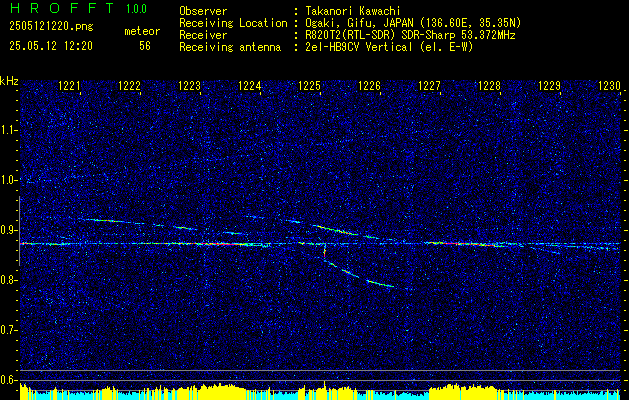Click the 'Observer' field label
Image resolution: width=629 pixels, height=400 pixels.
coord(203,11)
